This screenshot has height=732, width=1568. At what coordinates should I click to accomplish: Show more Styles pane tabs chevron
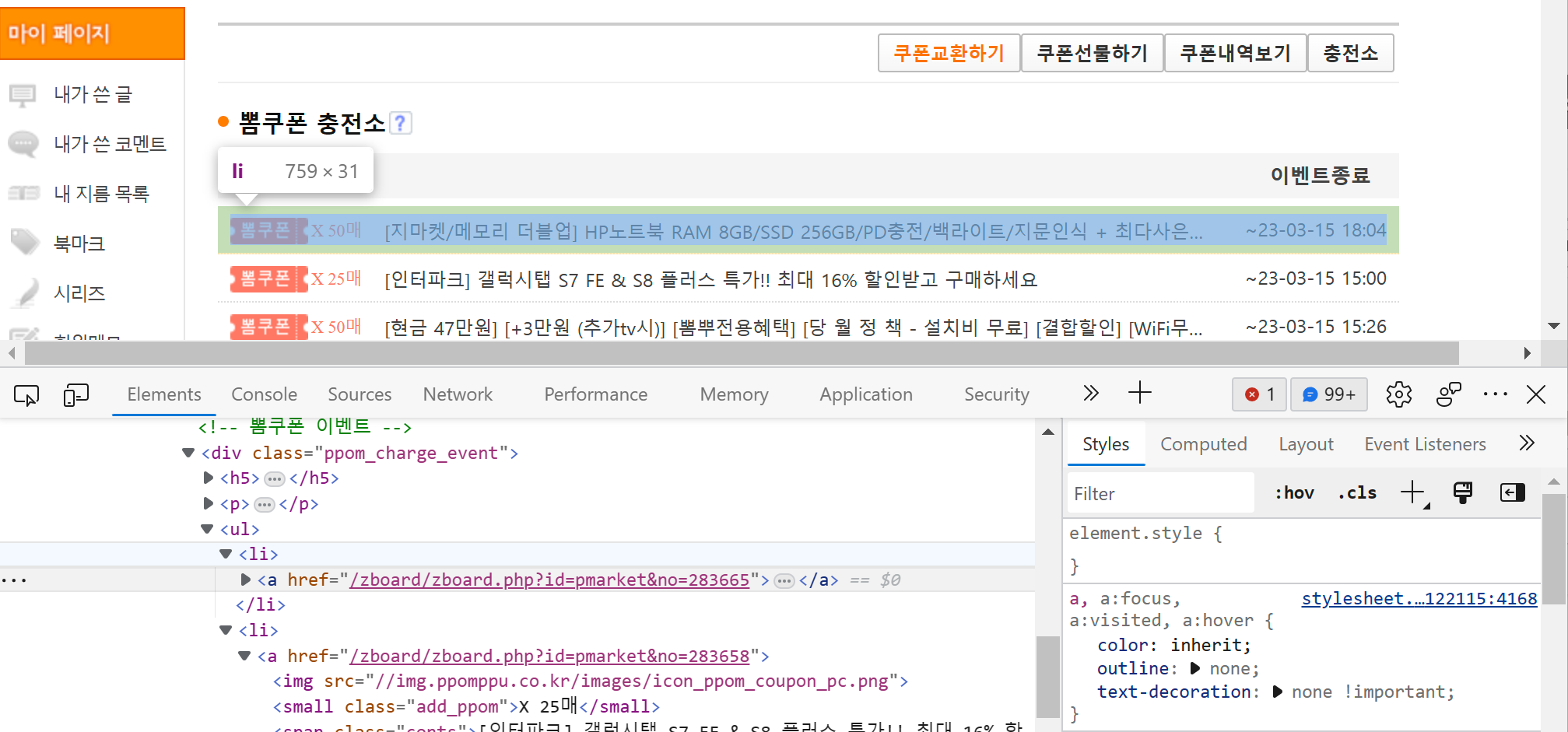coord(1527,443)
